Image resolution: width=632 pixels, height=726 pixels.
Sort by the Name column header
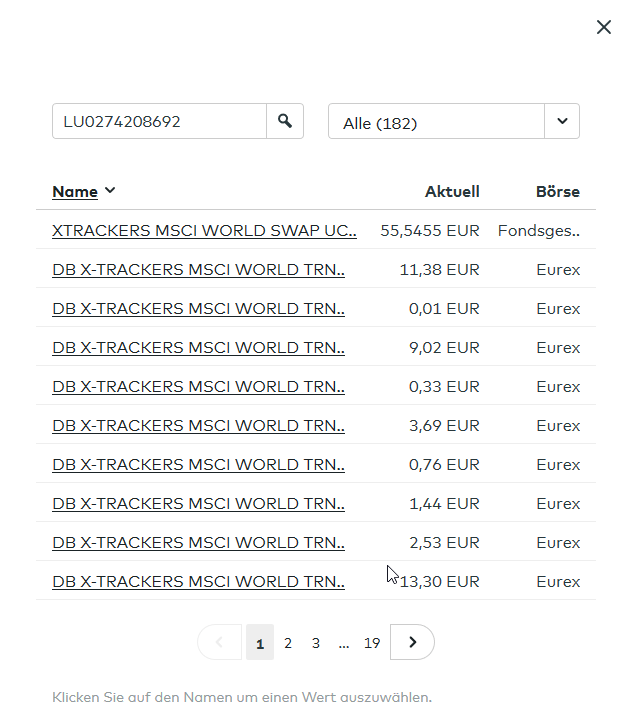coord(75,192)
